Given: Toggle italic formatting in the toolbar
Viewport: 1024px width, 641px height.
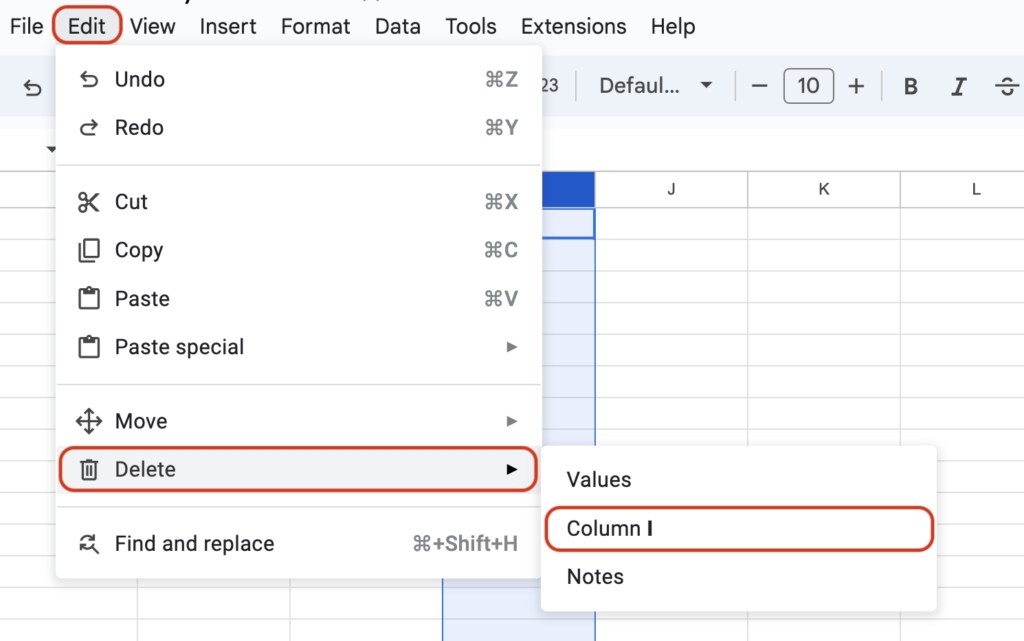Looking at the screenshot, I should coord(957,86).
